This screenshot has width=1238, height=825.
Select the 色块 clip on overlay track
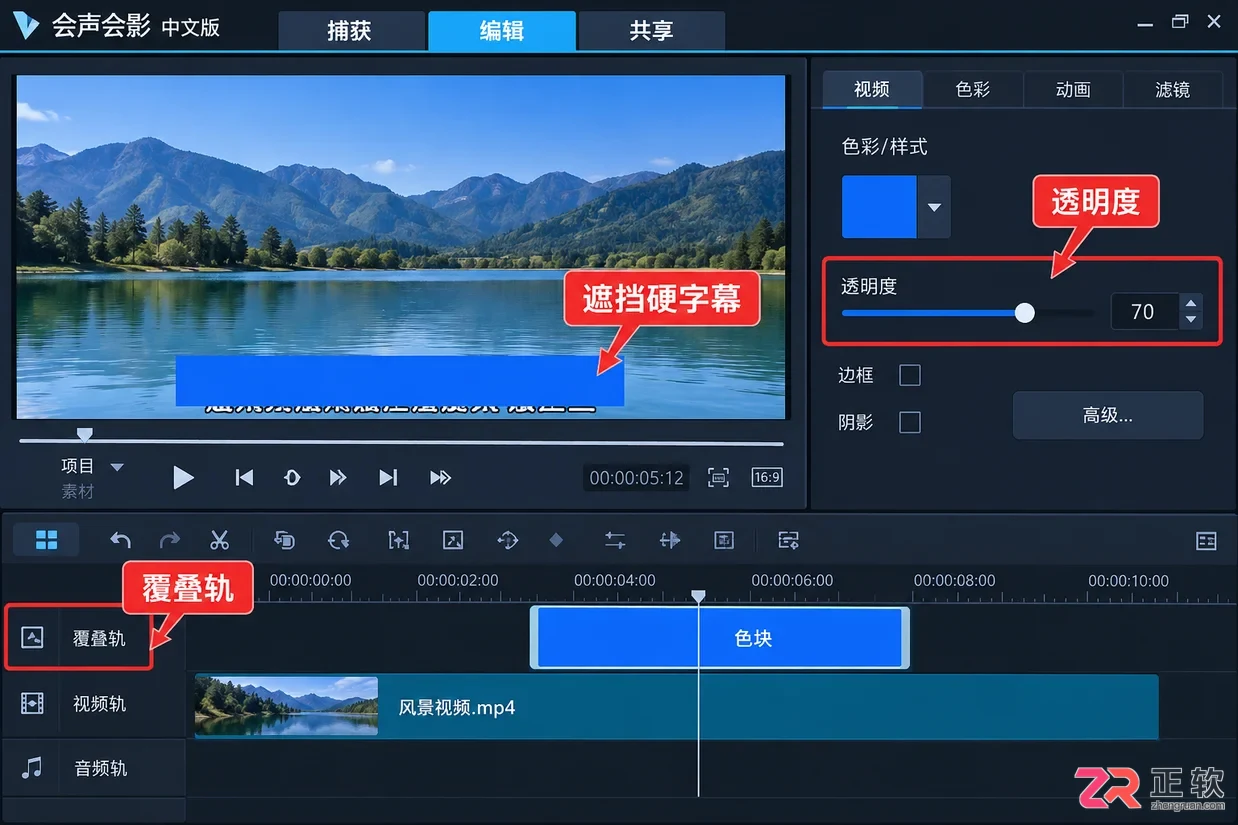point(720,638)
